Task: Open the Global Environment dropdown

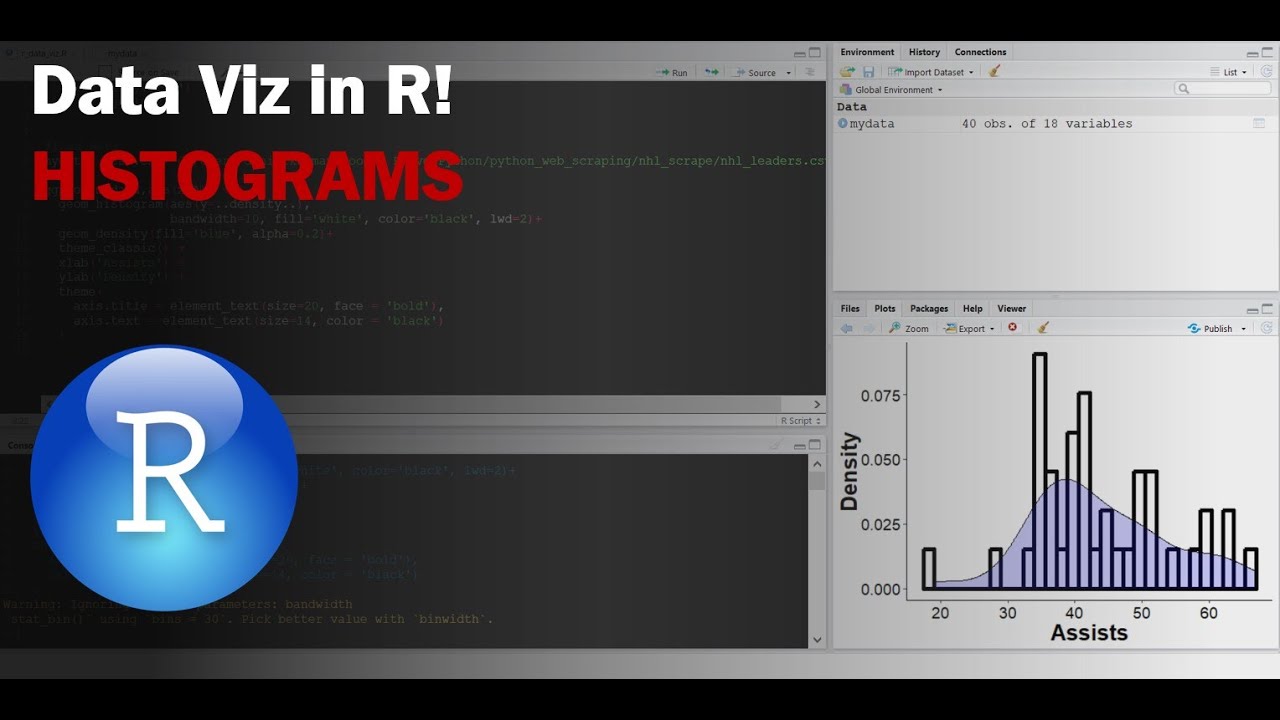Action: click(890, 90)
